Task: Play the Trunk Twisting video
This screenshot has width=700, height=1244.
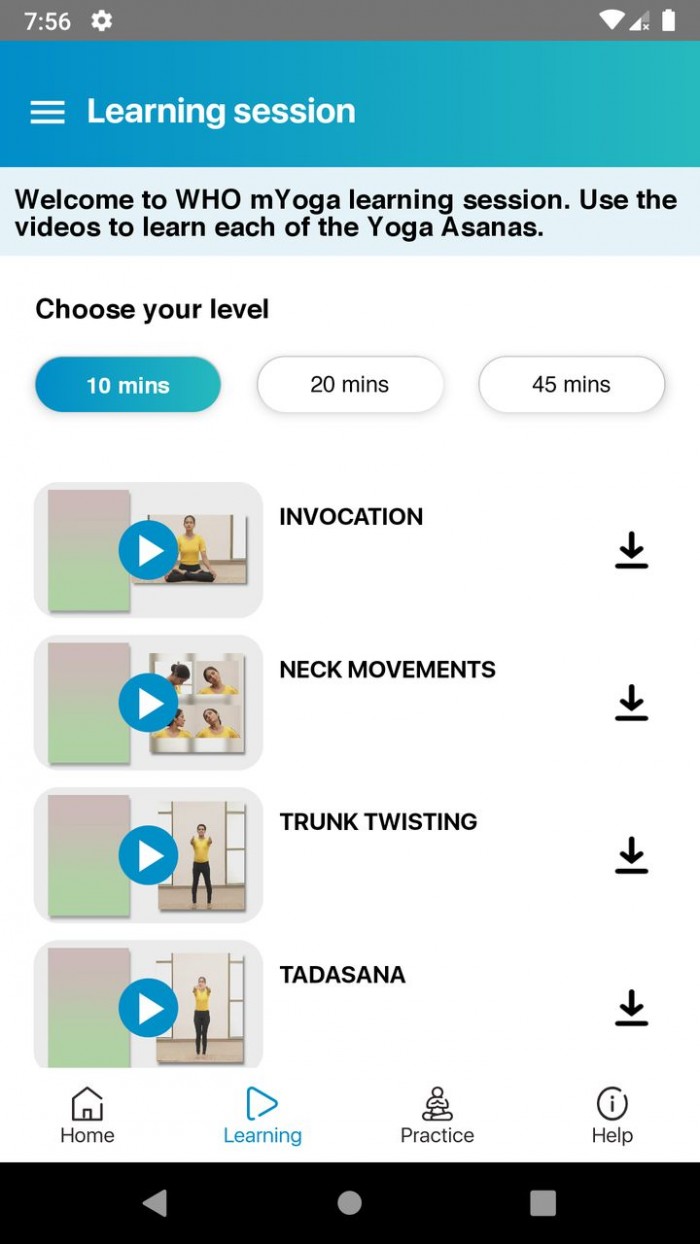Action: (x=149, y=855)
